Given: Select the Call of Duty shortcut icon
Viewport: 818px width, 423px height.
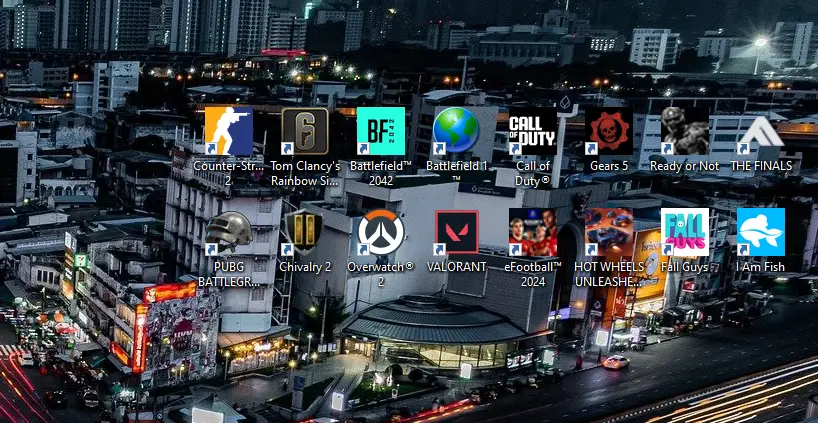Looking at the screenshot, I should coord(533,131).
